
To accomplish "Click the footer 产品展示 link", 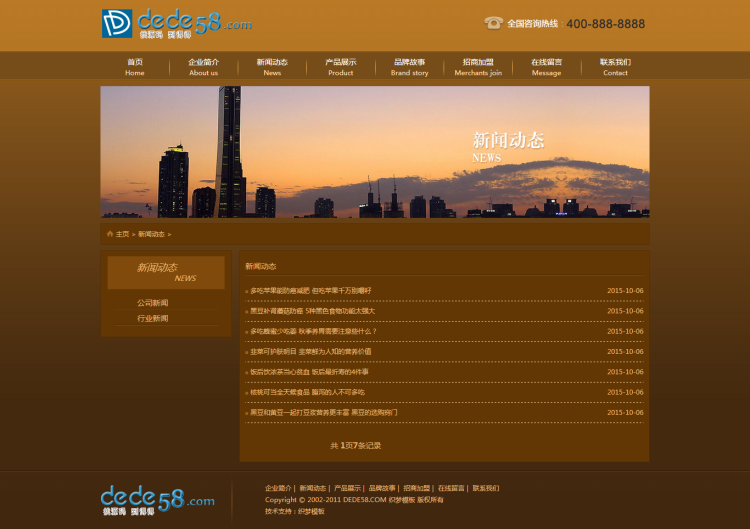I will pyautogui.click(x=347, y=488).
